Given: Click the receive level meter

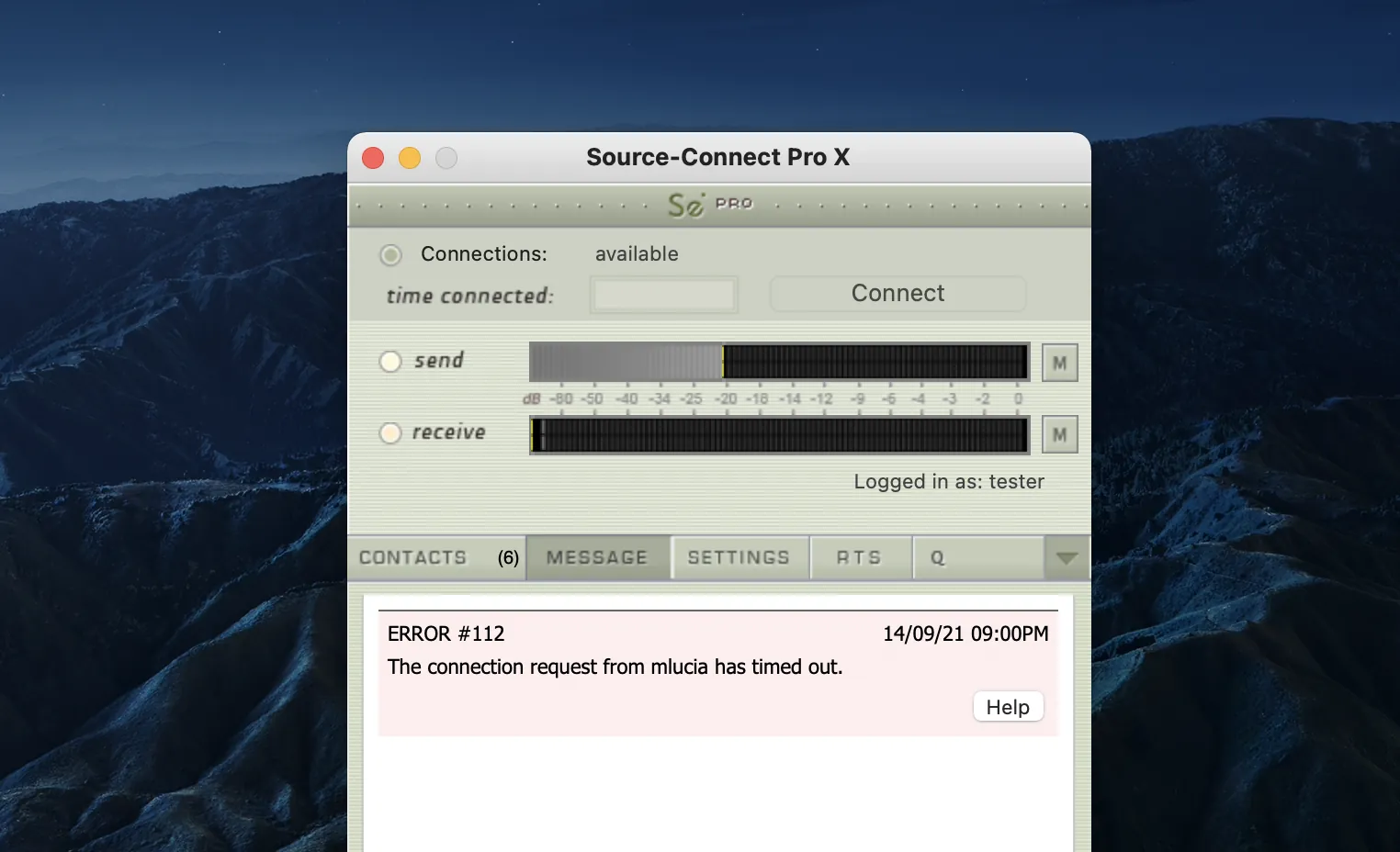Looking at the screenshot, I should pyautogui.click(x=779, y=434).
